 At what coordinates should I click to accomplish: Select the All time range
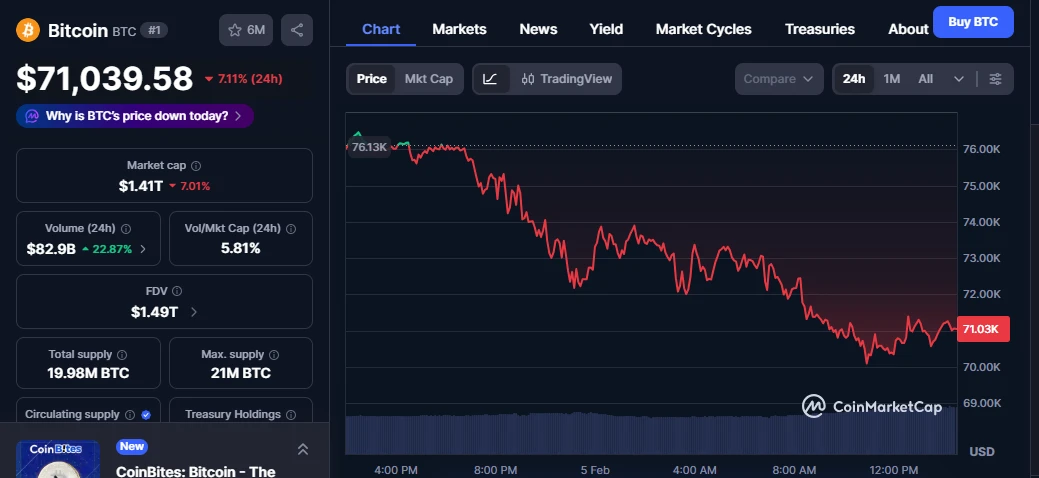pyautogui.click(x=926, y=79)
